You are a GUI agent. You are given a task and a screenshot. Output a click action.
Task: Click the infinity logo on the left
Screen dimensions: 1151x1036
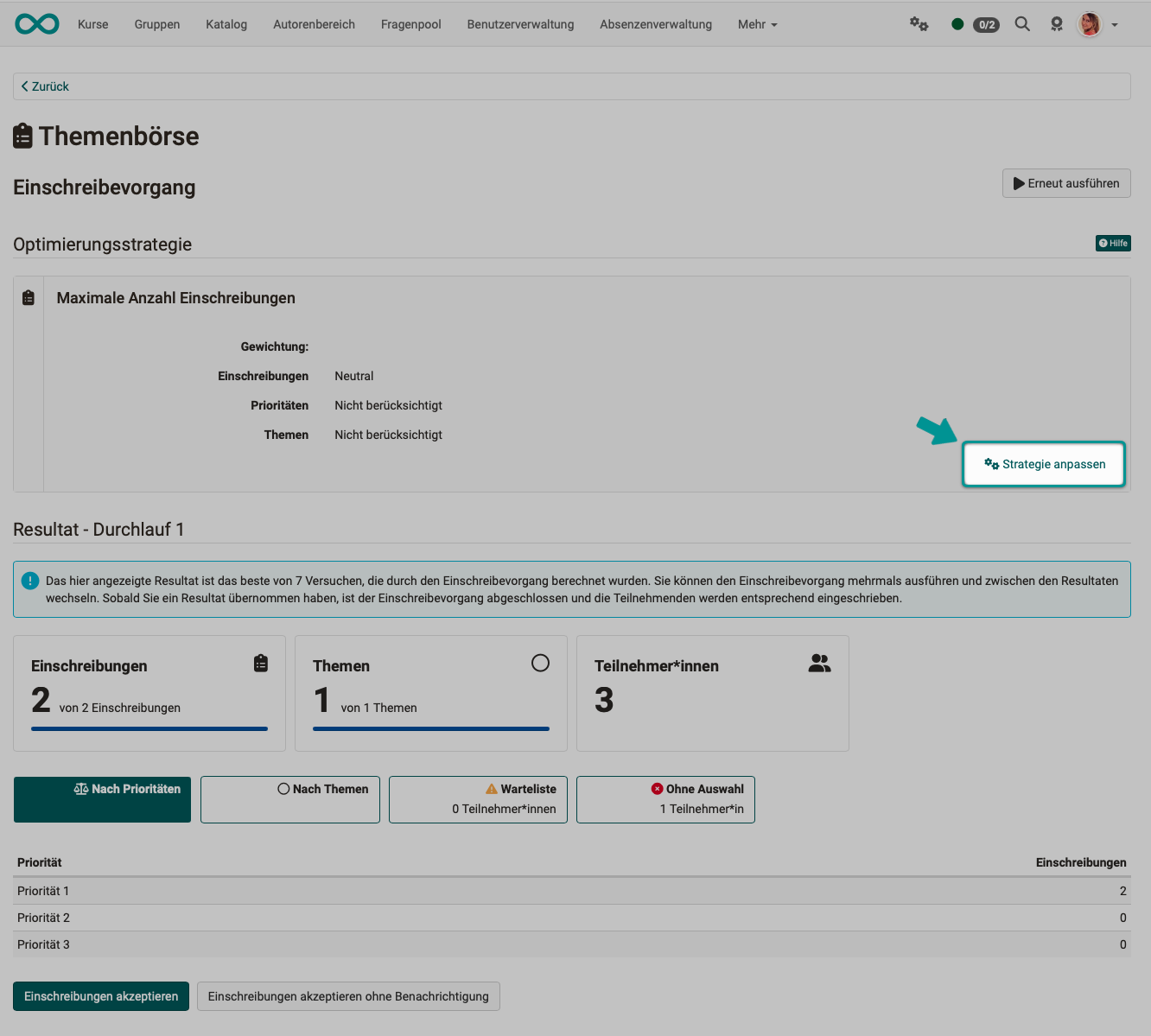(x=36, y=23)
